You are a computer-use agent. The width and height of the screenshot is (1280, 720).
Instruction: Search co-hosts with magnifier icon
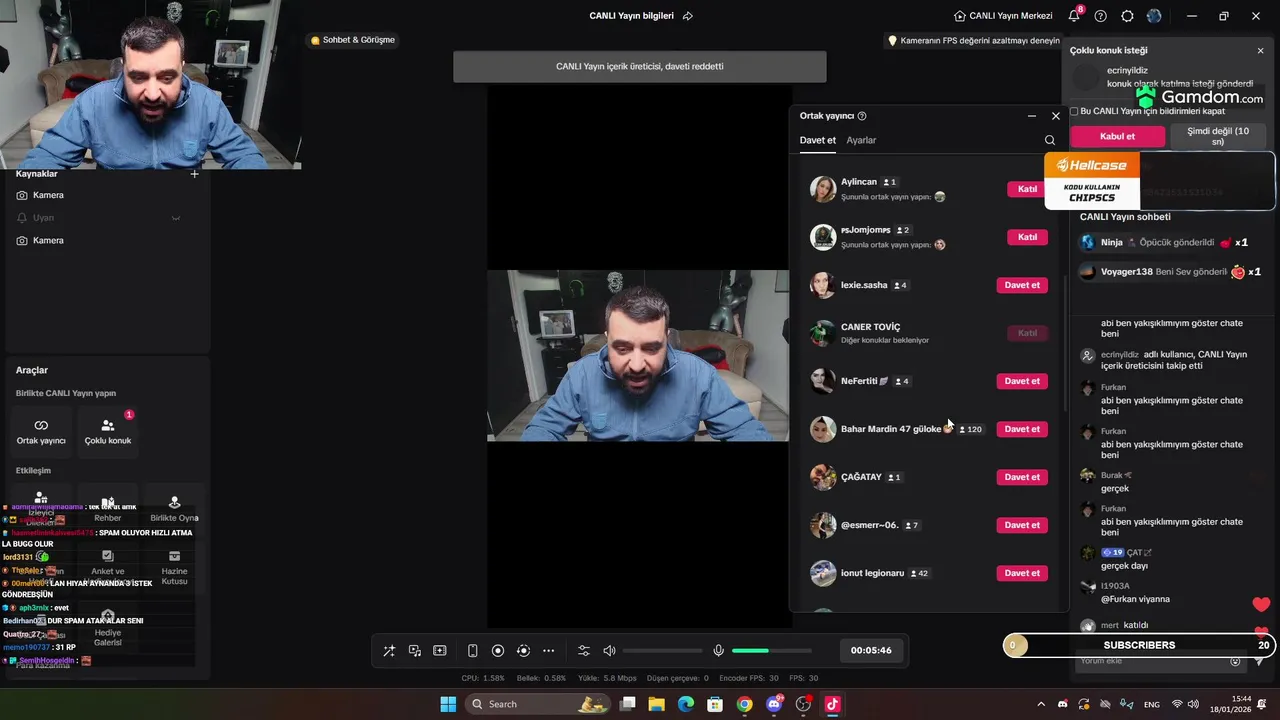coord(1050,140)
